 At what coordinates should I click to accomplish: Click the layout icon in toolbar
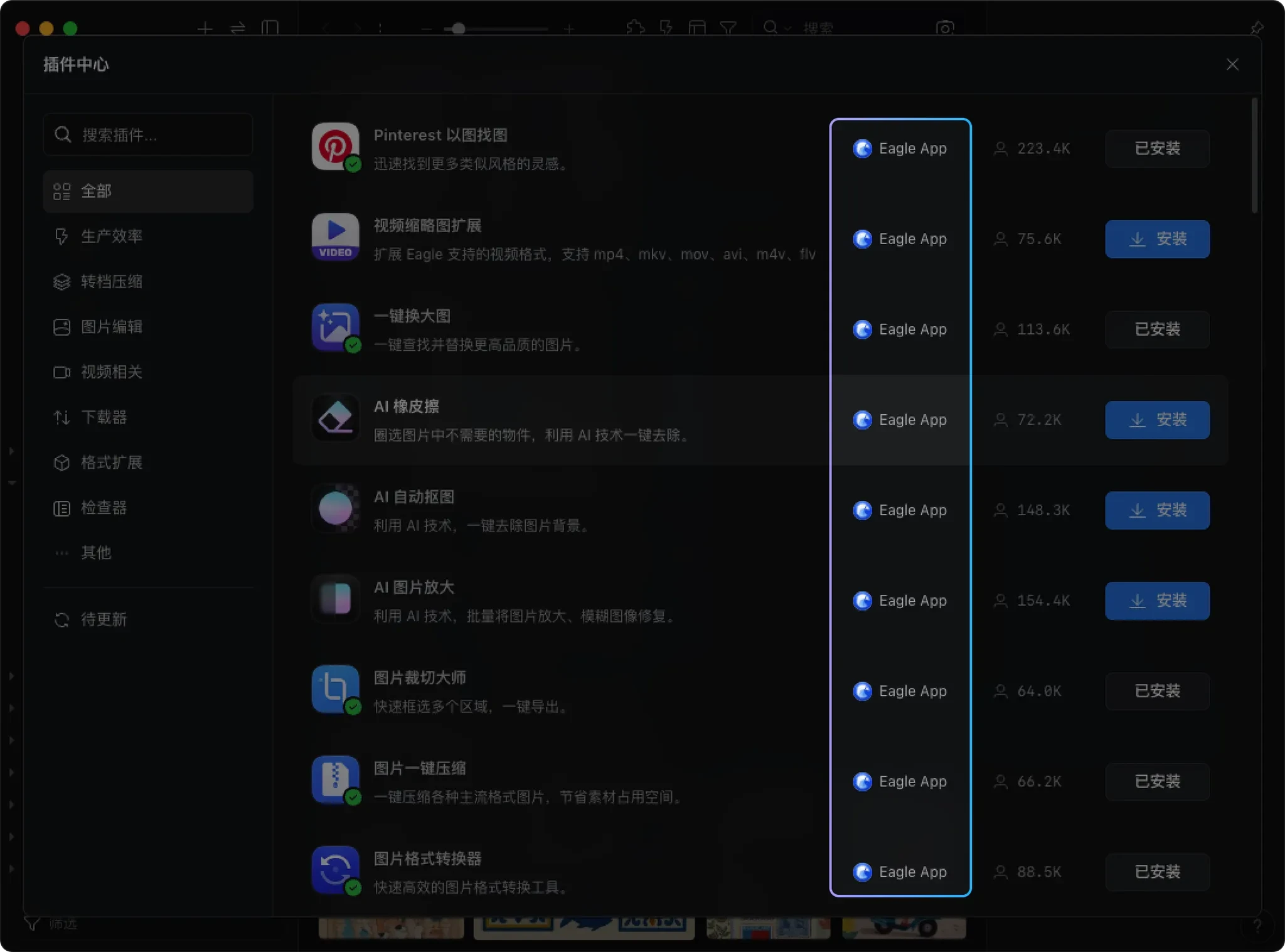(x=697, y=28)
